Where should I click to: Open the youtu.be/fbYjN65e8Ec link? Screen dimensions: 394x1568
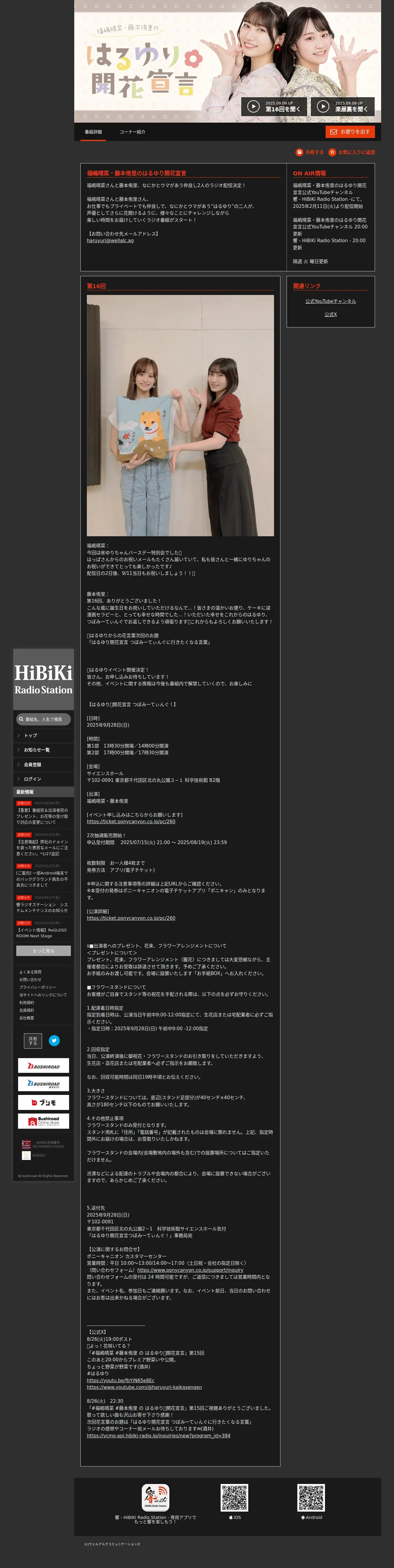[x=121, y=1381]
